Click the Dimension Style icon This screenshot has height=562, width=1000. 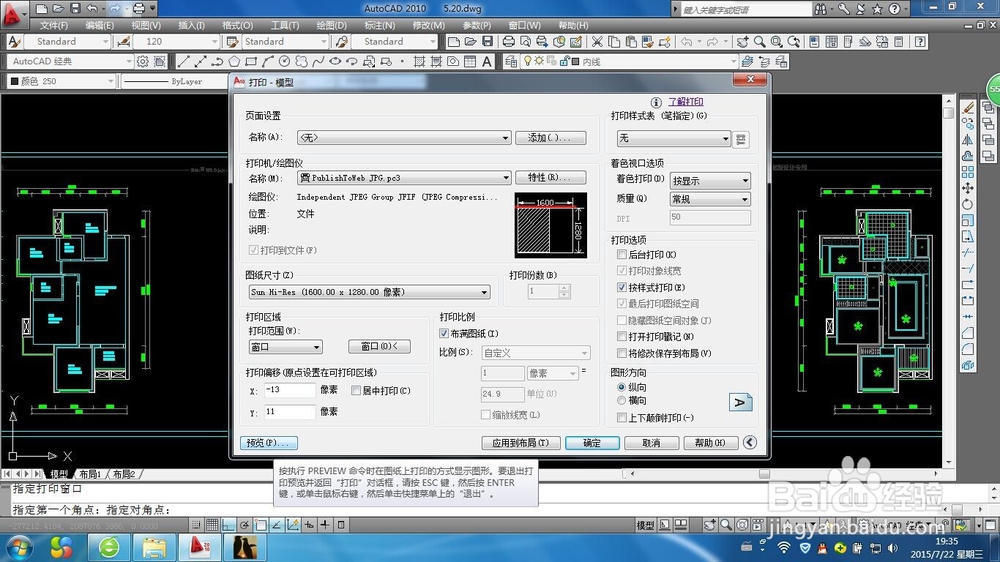pos(124,41)
